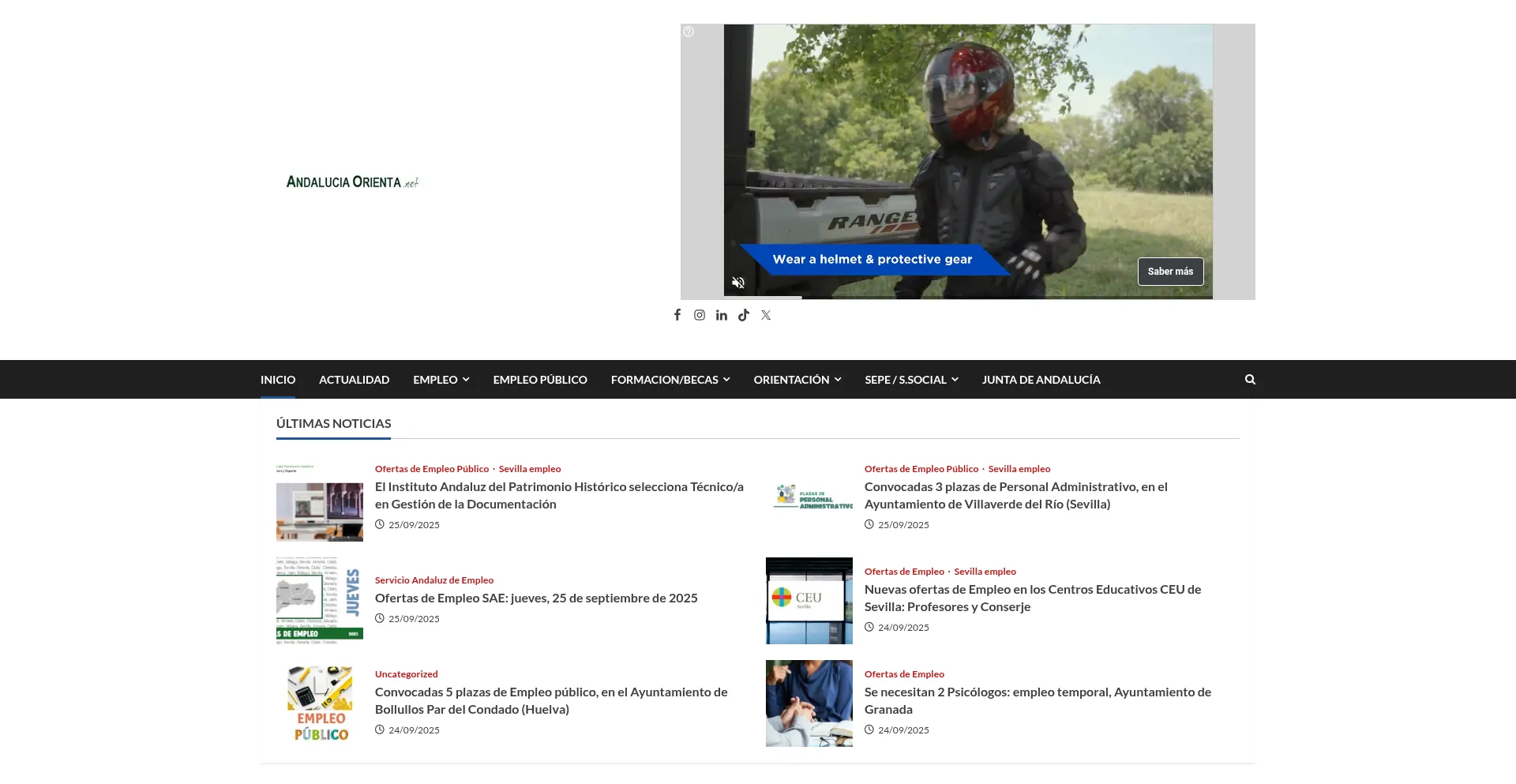
Task: Click Ofertas de Empleo Público tag above Villaverde article
Action: click(921, 469)
